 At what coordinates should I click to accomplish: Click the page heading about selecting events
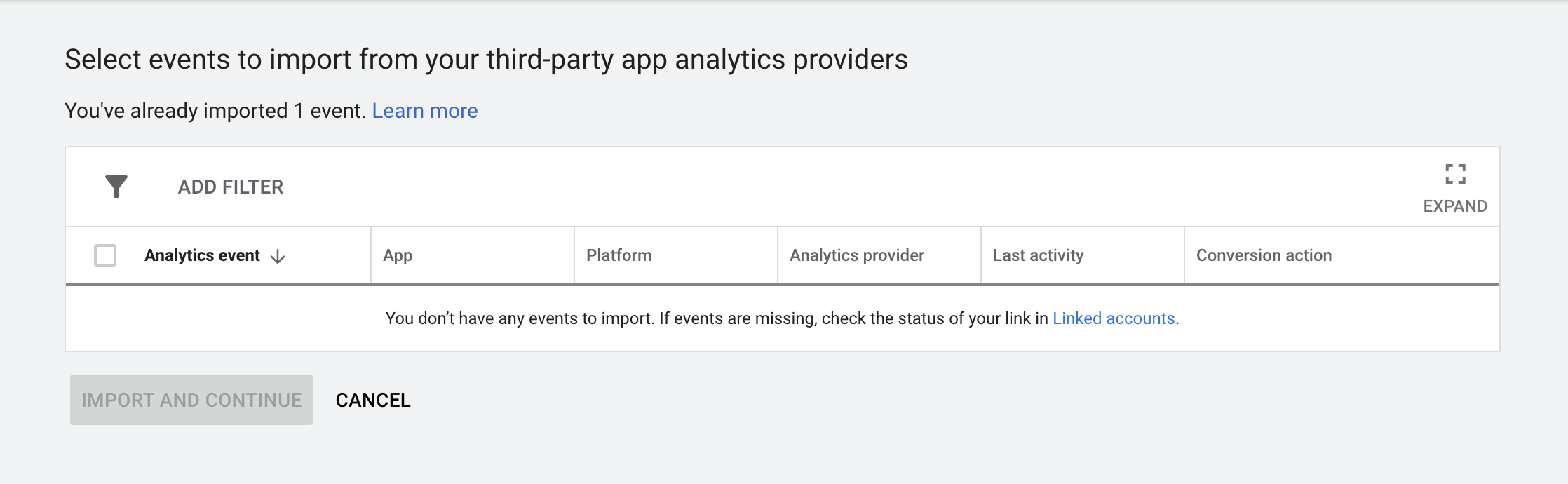pos(486,60)
